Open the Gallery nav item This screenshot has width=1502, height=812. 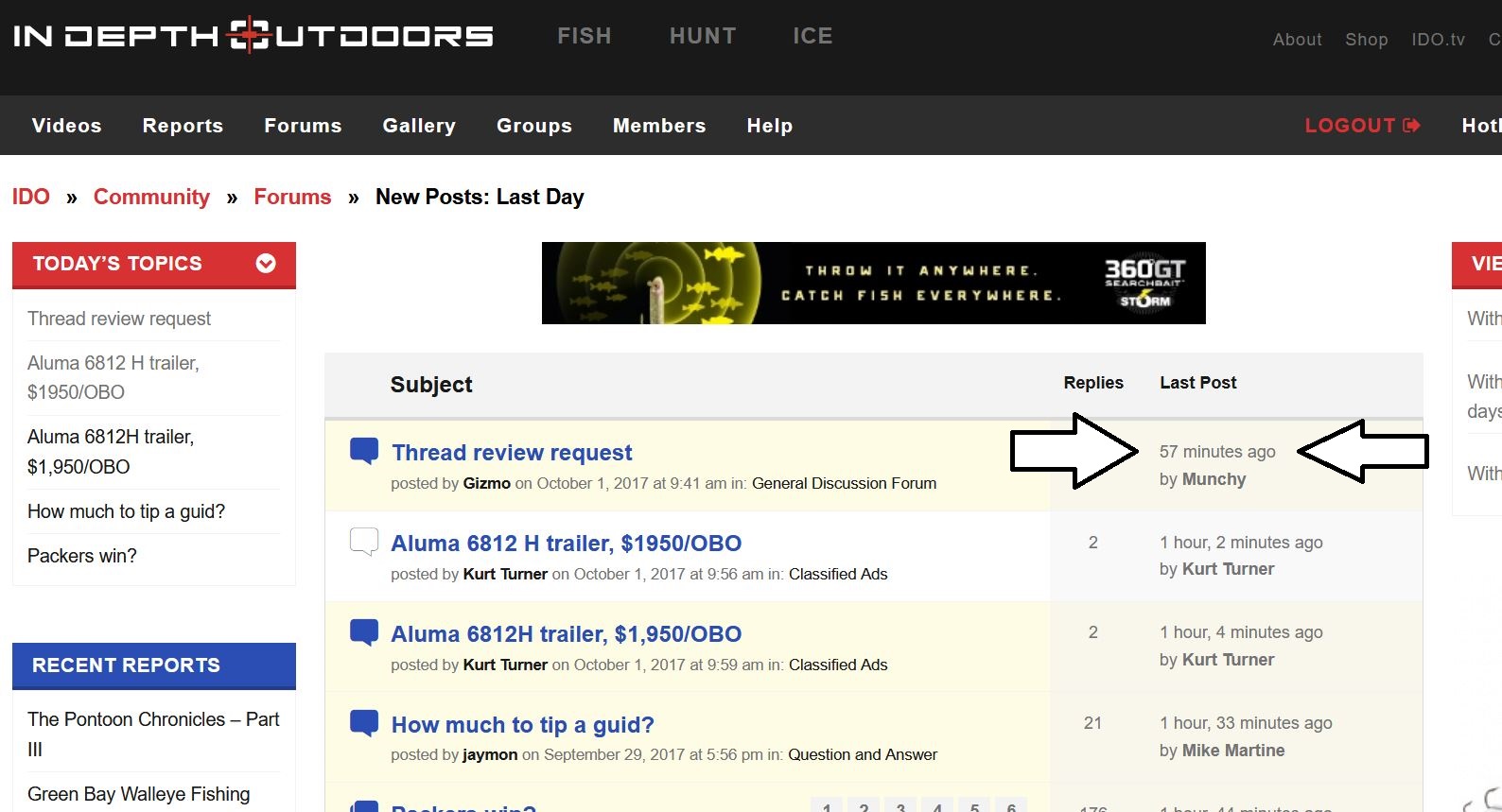pos(419,126)
